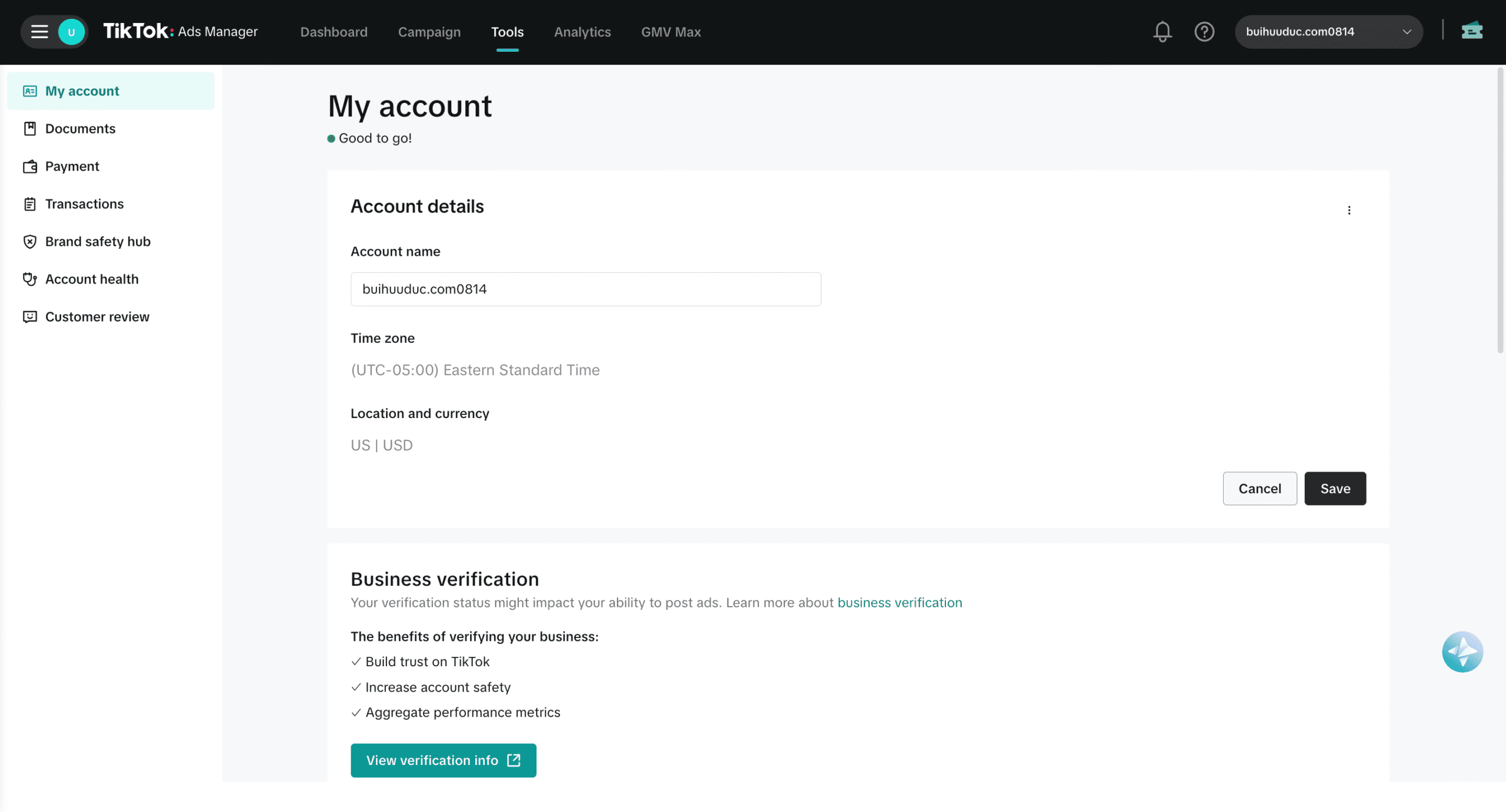Save the account details
The height and width of the screenshot is (812, 1506).
coord(1335,488)
